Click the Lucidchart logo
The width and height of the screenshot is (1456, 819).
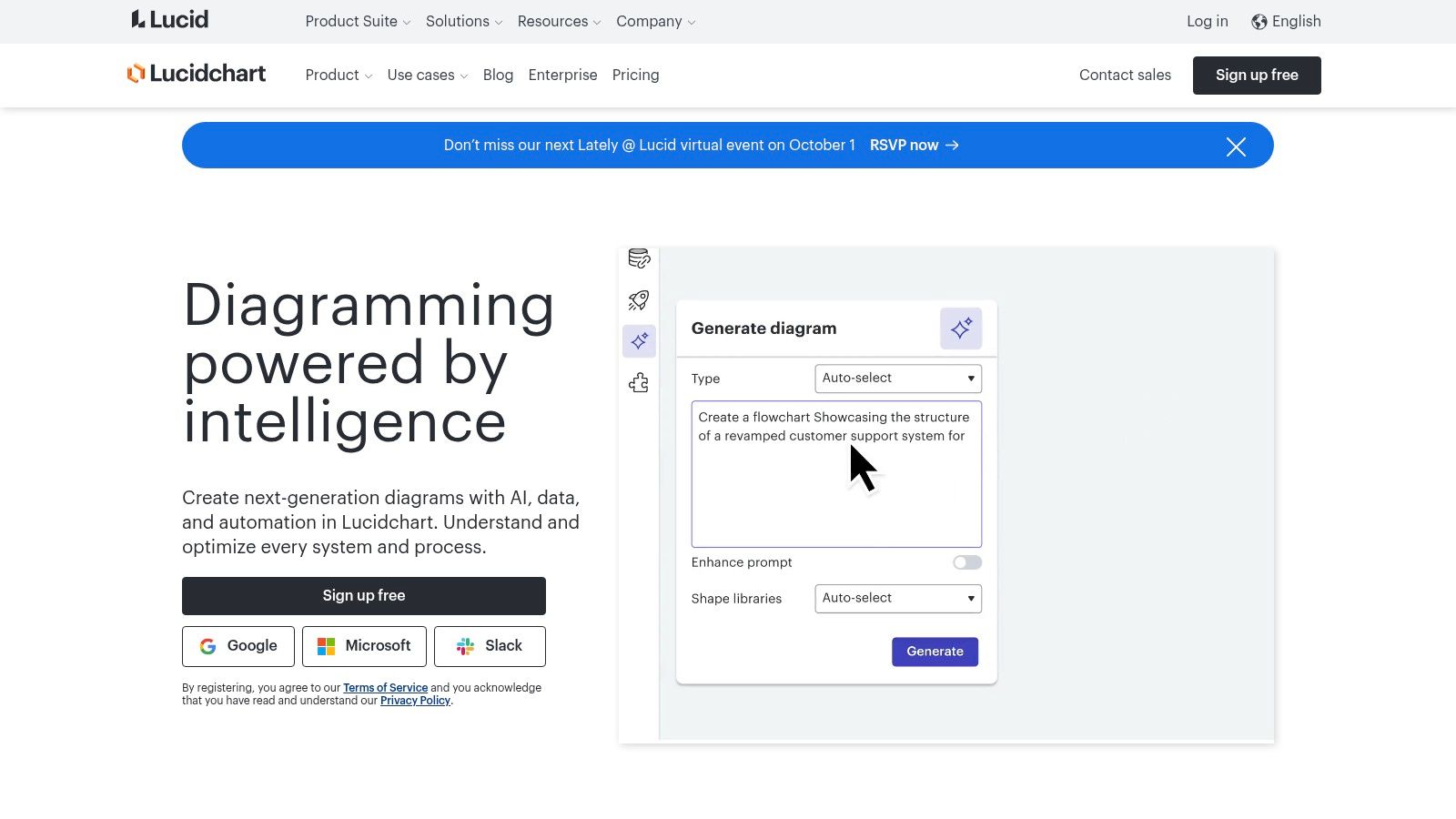[x=197, y=74]
